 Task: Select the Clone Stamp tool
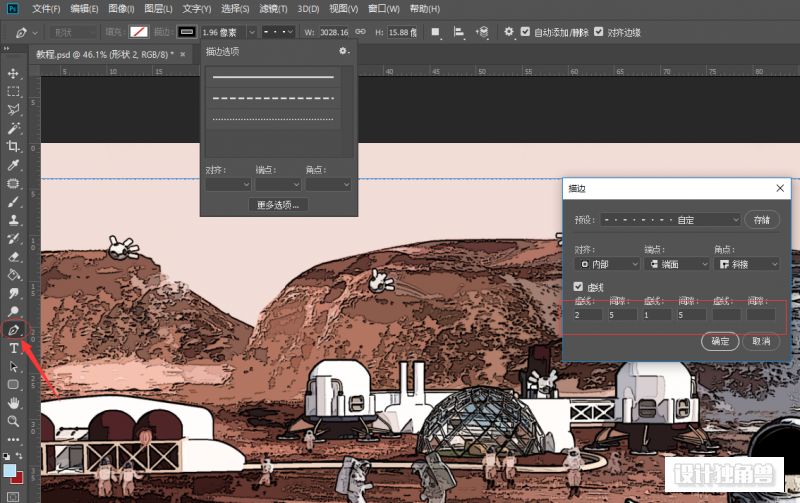pos(13,220)
